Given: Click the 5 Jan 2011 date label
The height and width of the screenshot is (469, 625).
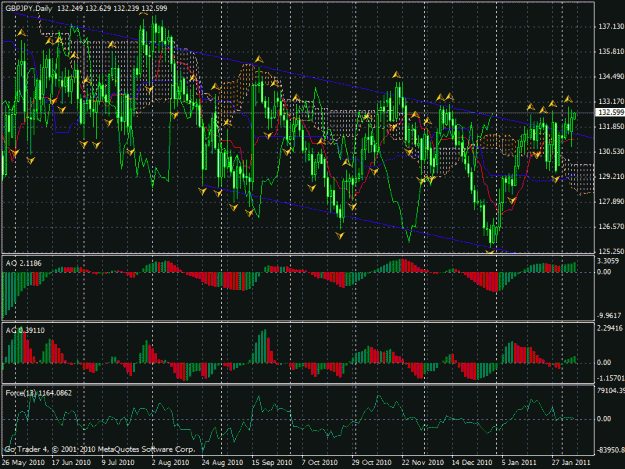Looking at the screenshot, I should tap(519, 463).
